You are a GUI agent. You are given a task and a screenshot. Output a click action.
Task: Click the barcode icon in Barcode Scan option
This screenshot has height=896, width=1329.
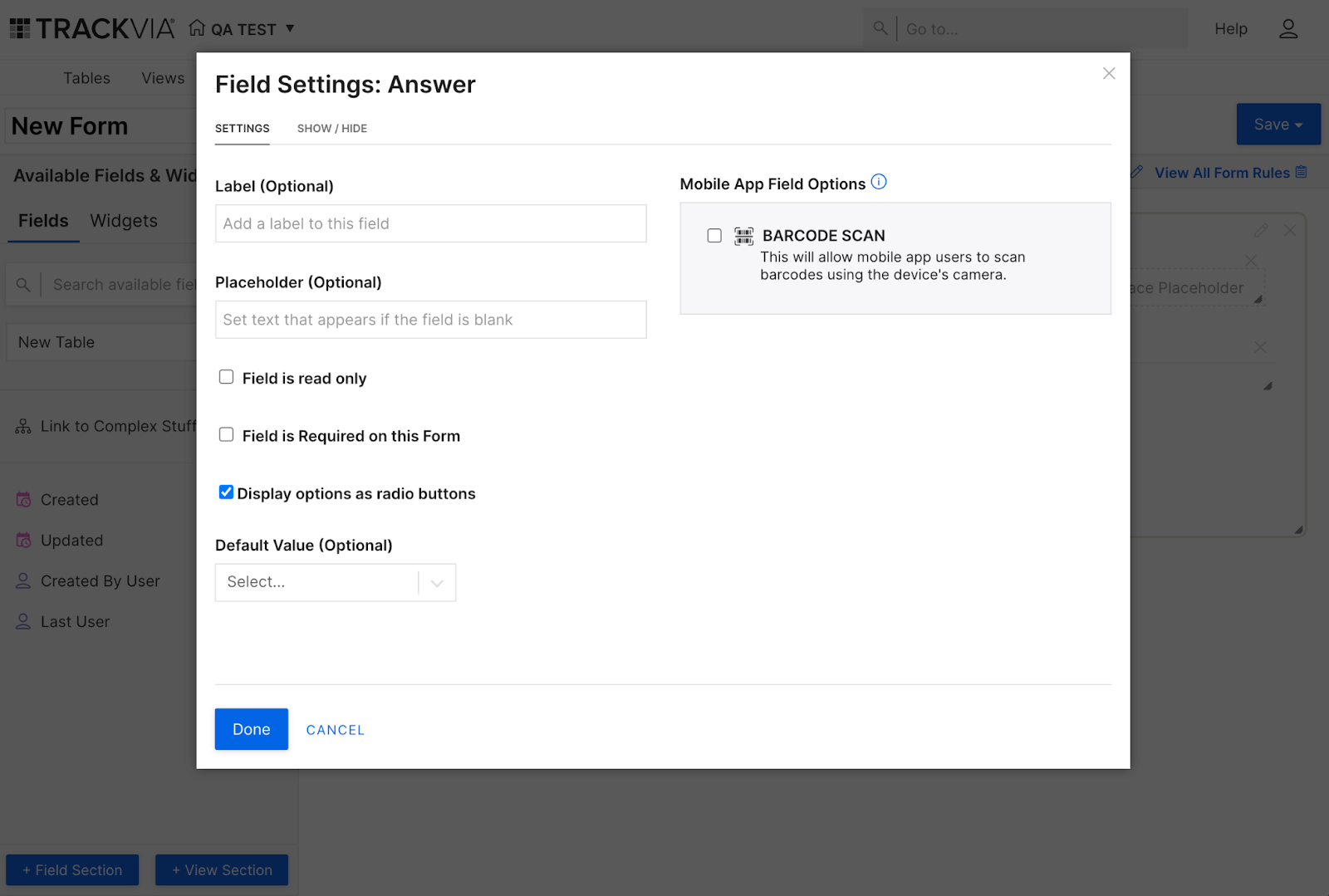pos(744,236)
